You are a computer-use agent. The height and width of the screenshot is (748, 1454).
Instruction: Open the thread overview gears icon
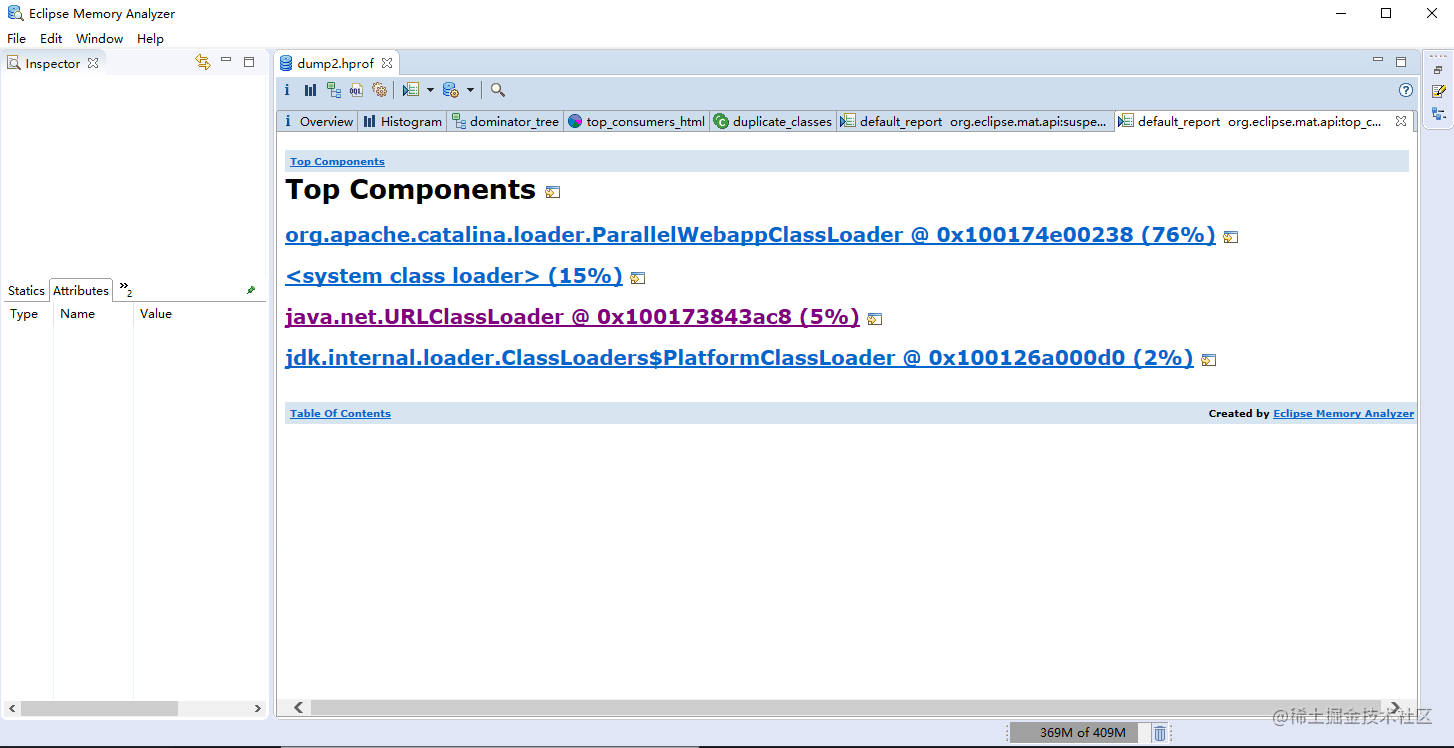(379, 90)
